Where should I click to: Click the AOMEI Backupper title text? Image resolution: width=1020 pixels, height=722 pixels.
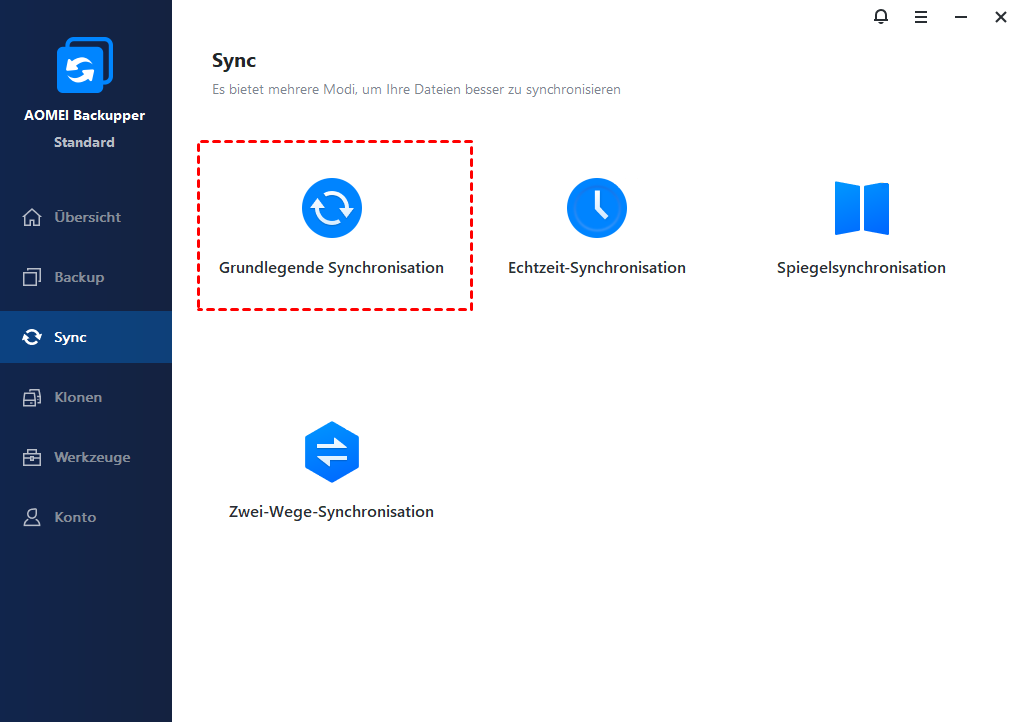(85, 116)
